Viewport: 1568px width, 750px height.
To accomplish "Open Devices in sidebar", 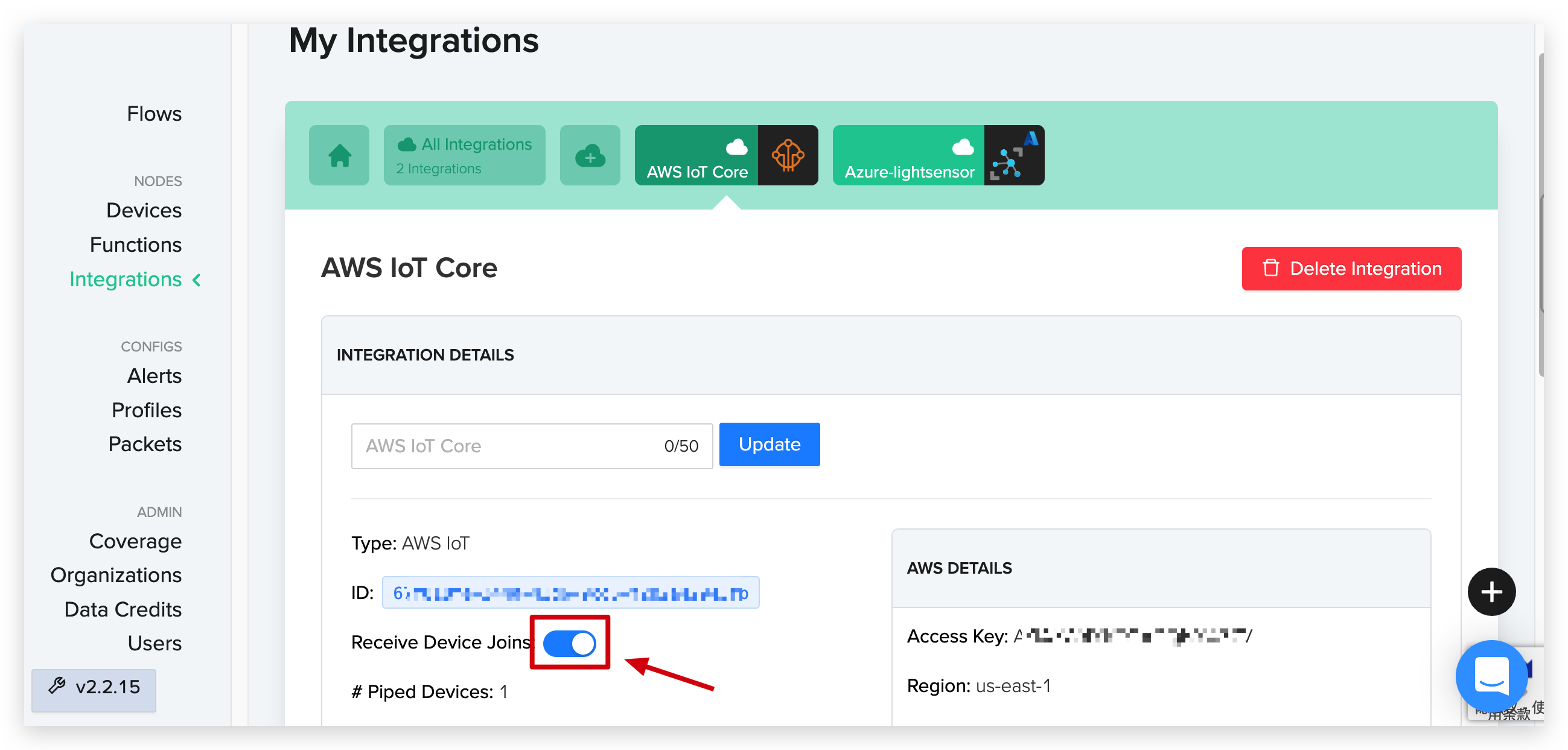I will 144,210.
